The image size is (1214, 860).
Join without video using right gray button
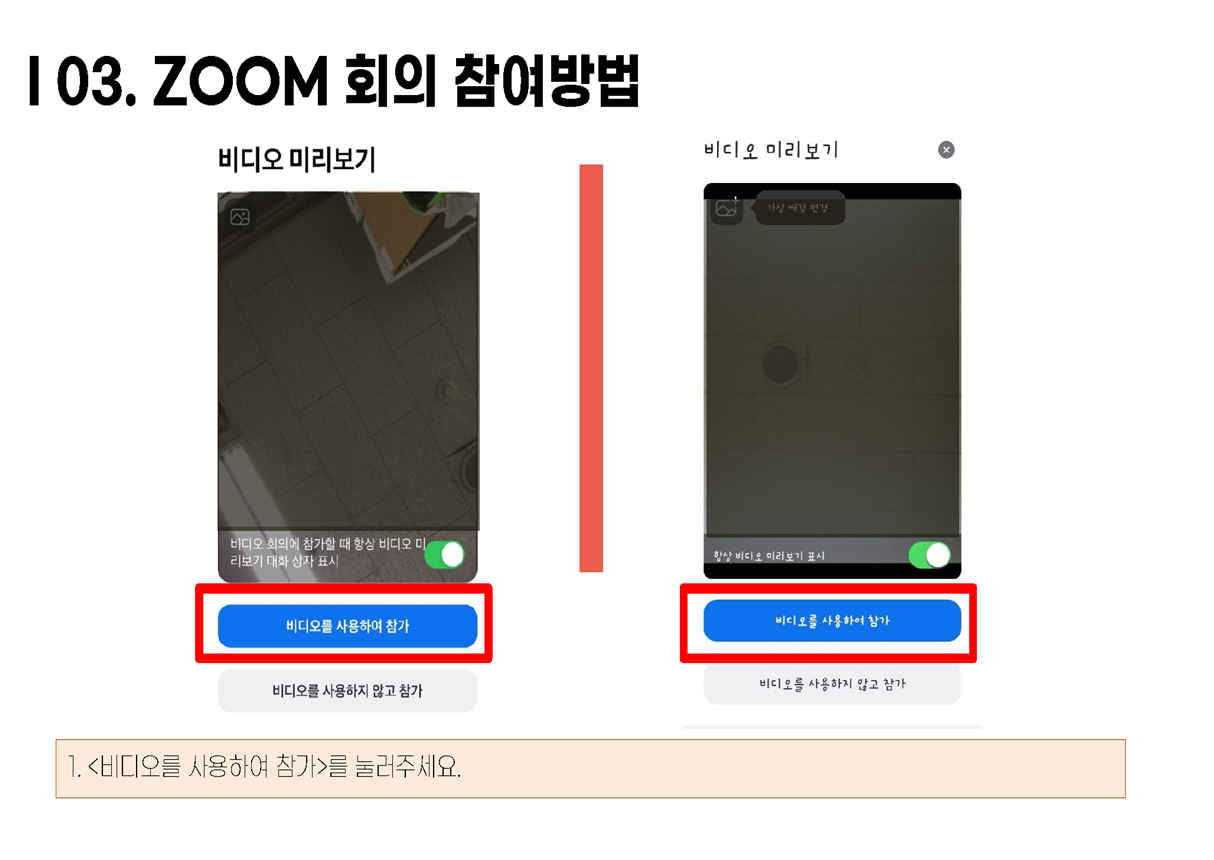(832, 685)
